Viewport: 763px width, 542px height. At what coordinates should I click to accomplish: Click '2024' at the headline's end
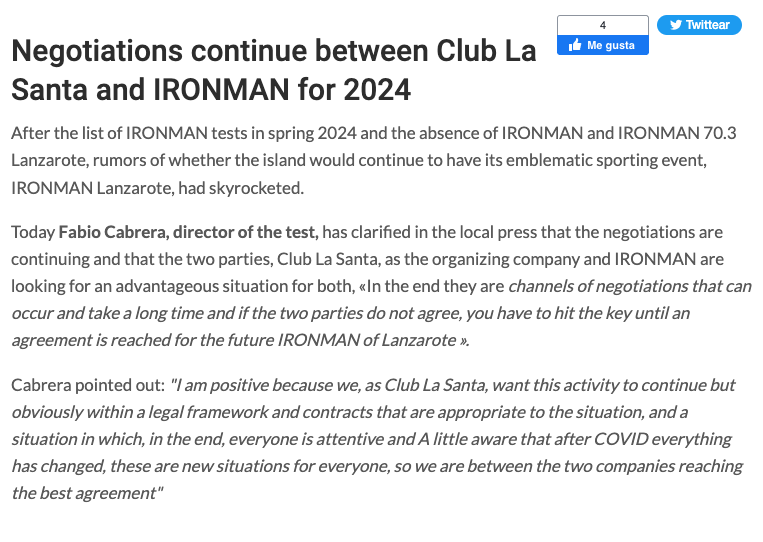(x=377, y=90)
